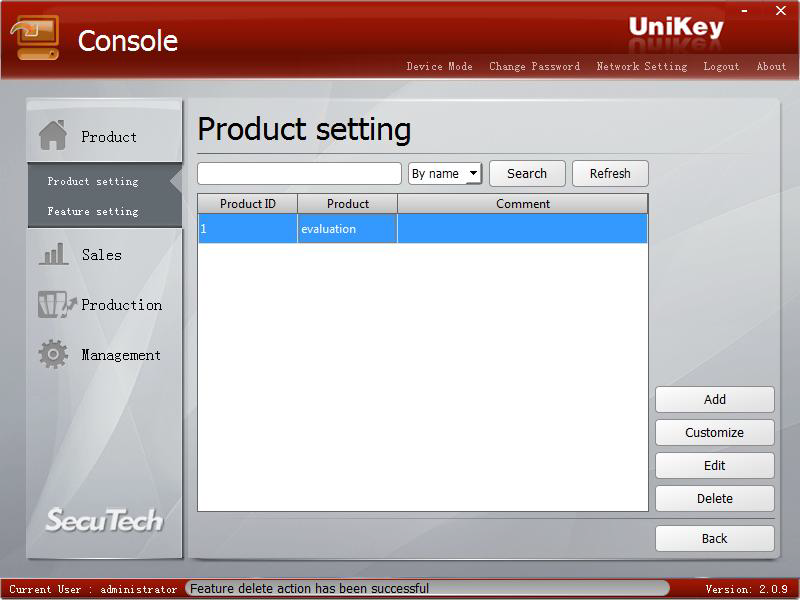800x600 pixels.
Task: Open Device Mode from top menu
Action: pyautogui.click(x=439, y=66)
